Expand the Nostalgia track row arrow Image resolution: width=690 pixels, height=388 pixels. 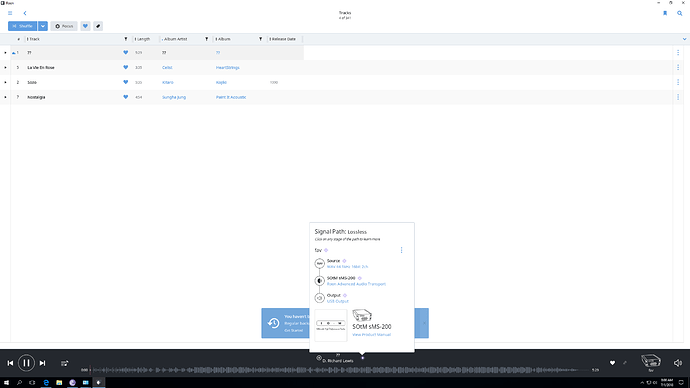pos(5,97)
